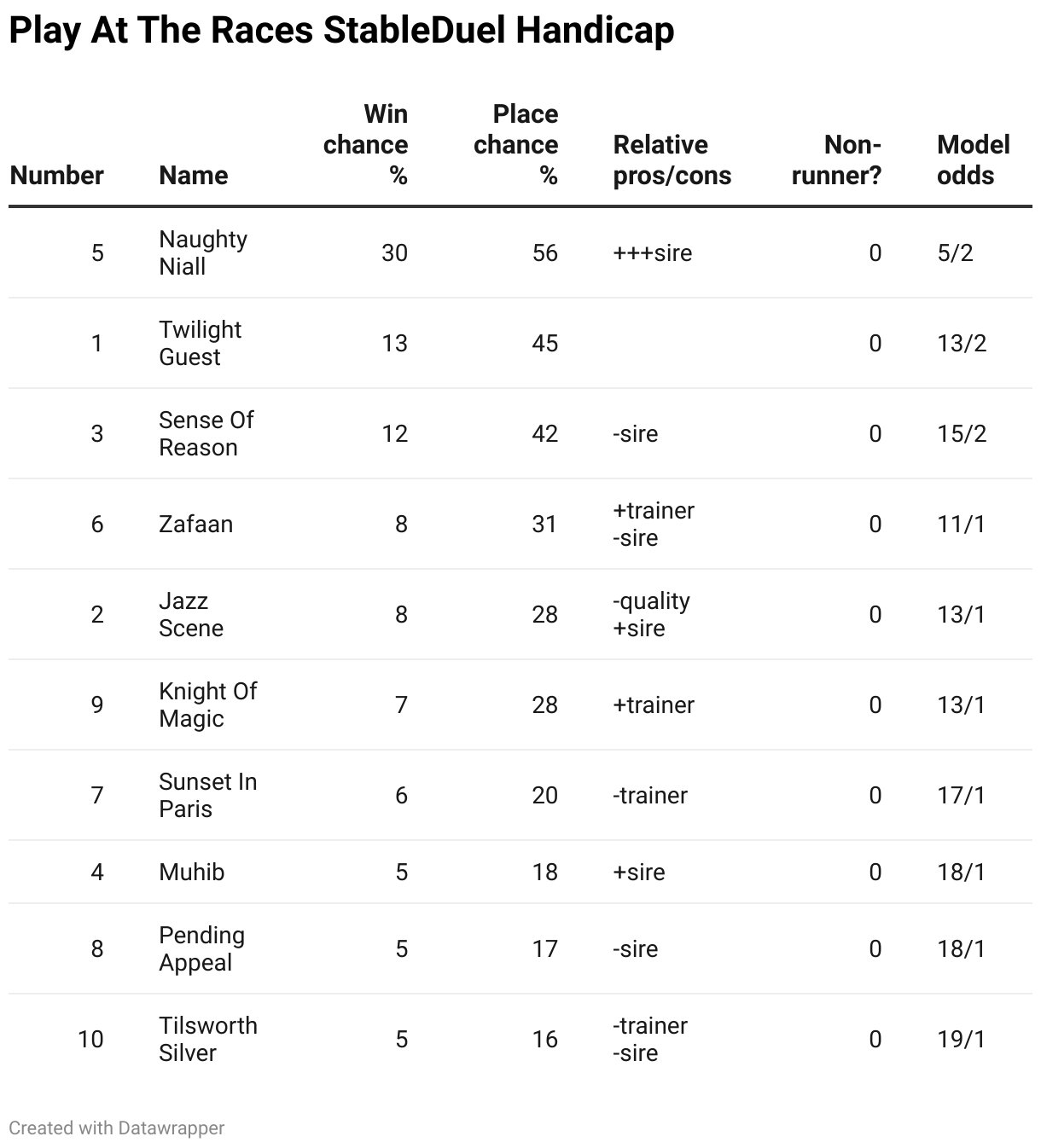Click the Muhib name cell
Image resolution: width=1041 pixels, height=1148 pixels.
click(192, 872)
